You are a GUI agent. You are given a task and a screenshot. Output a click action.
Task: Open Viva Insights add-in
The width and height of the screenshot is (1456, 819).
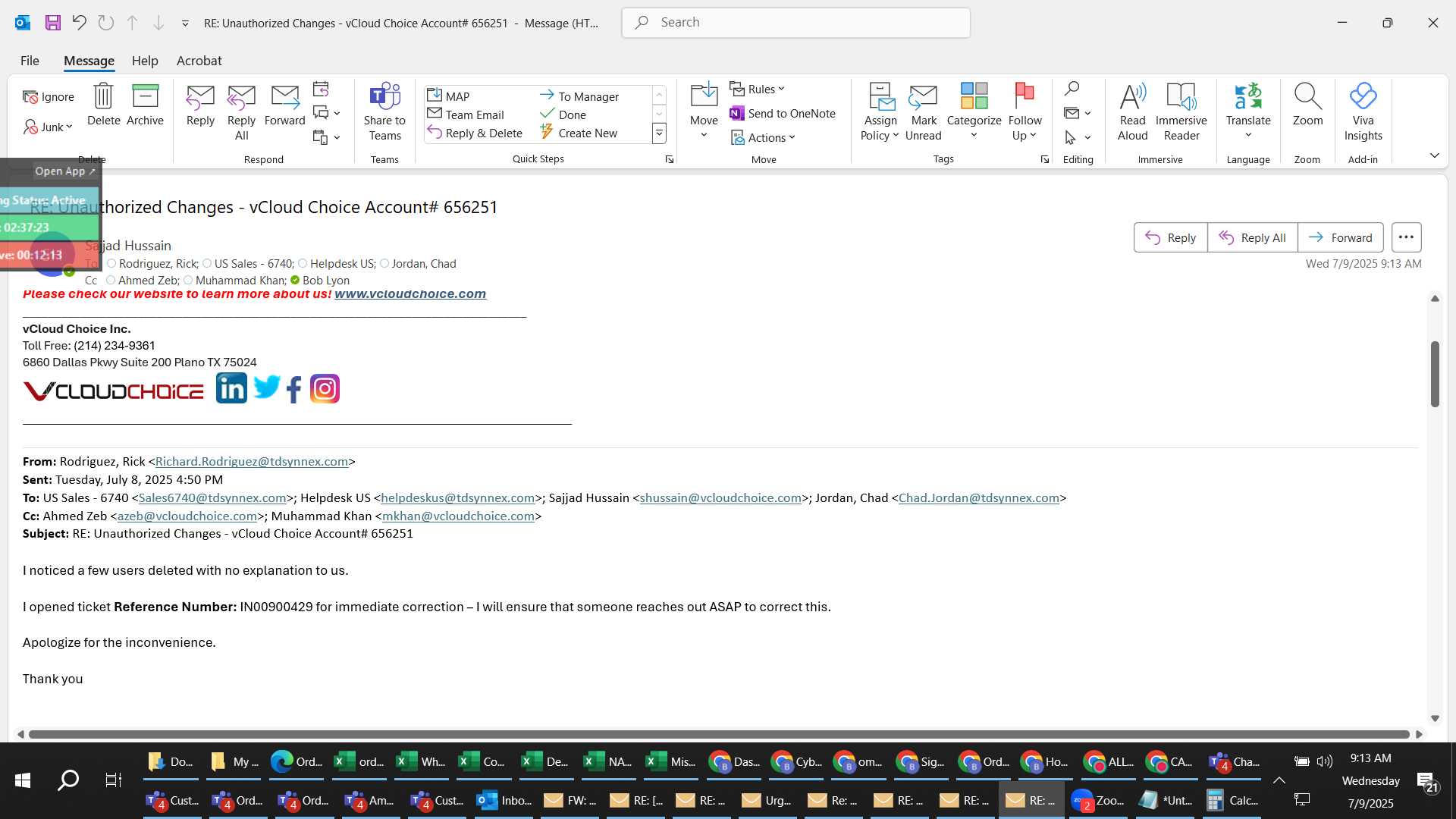point(1363,111)
